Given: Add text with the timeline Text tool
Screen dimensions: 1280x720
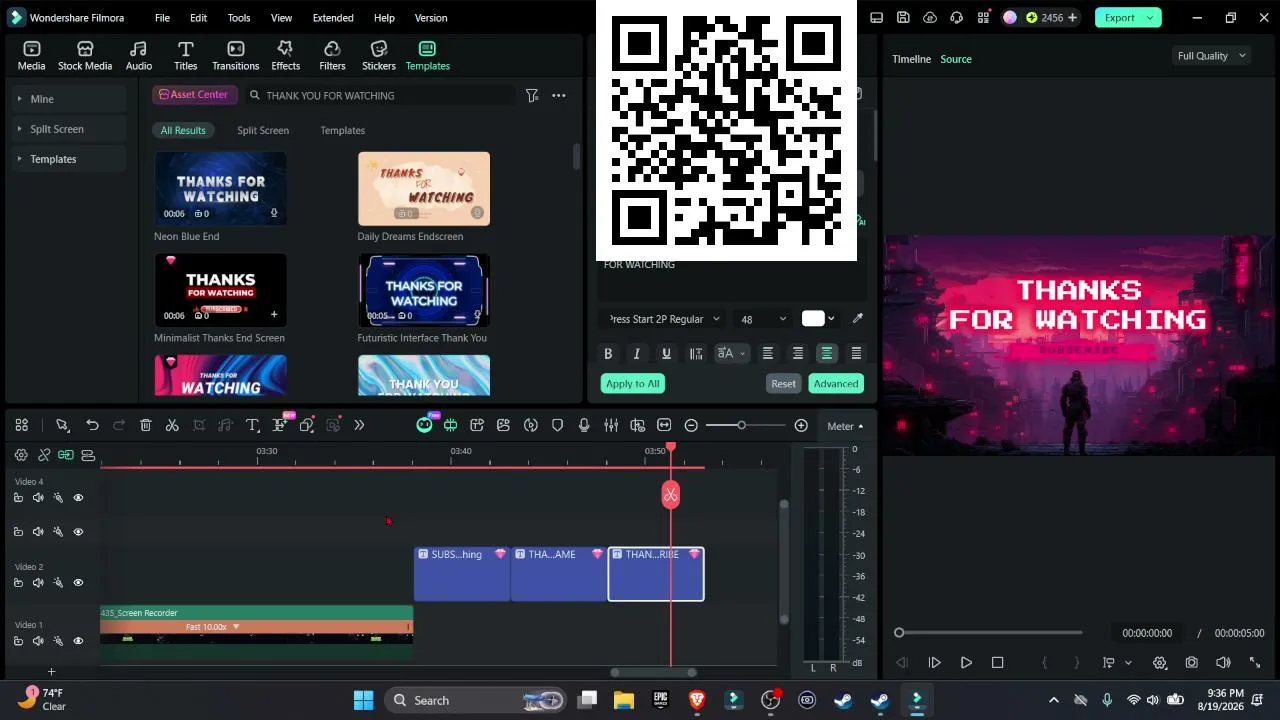Looking at the screenshot, I should click(x=253, y=426).
